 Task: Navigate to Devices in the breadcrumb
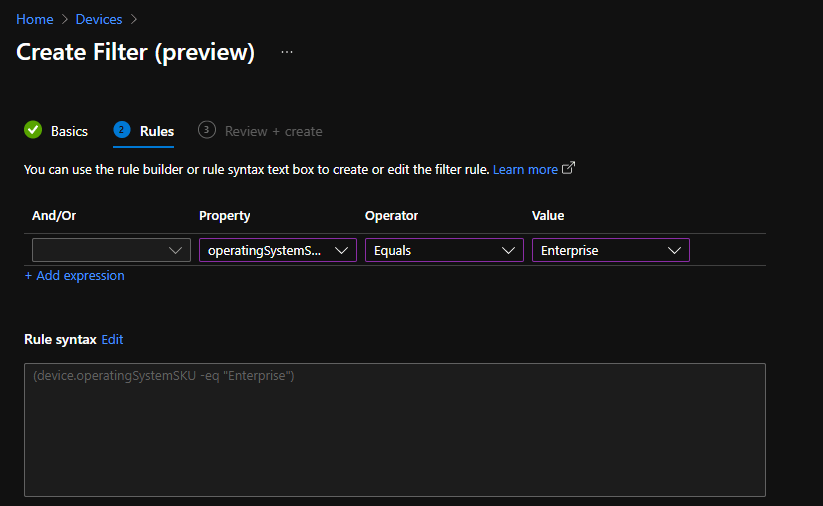coord(99,19)
